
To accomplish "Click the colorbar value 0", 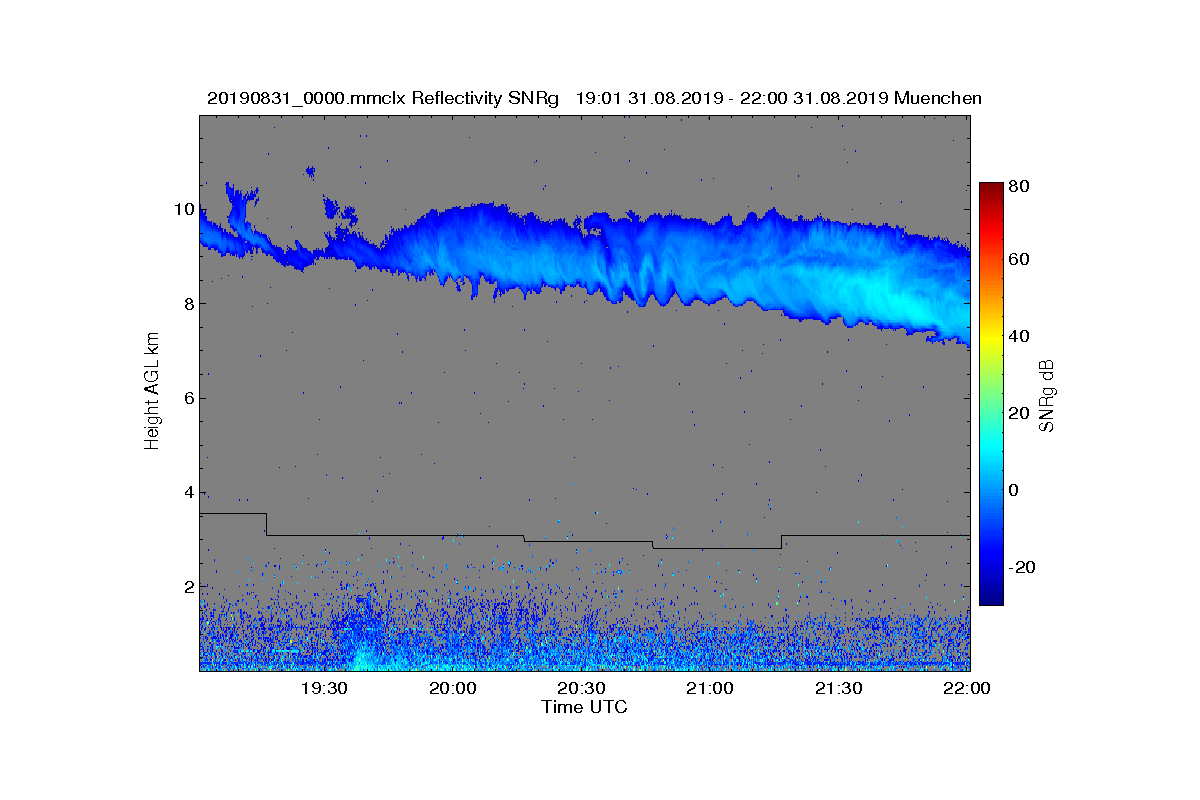I will tap(1014, 491).
